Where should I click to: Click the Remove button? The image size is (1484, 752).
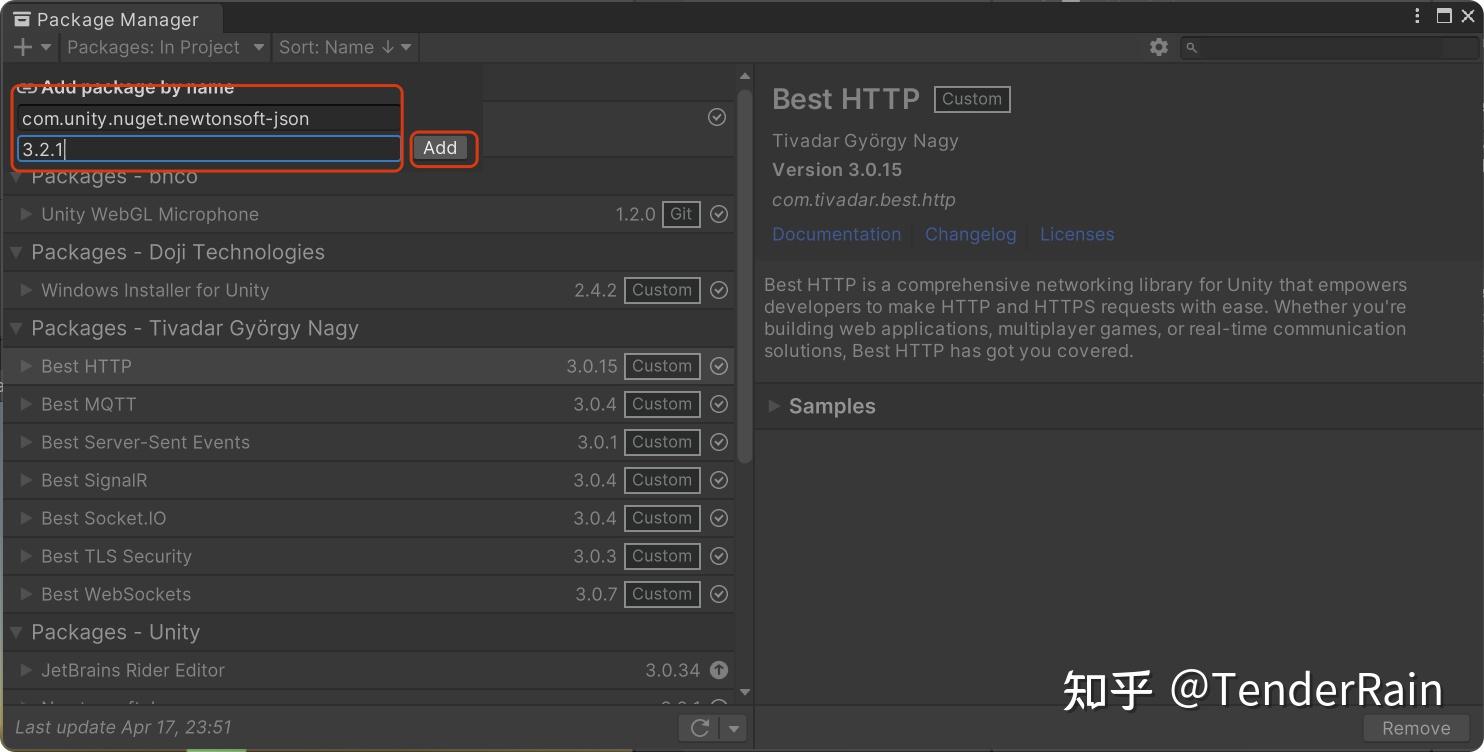pyautogui.click(x=1415, y=728)
